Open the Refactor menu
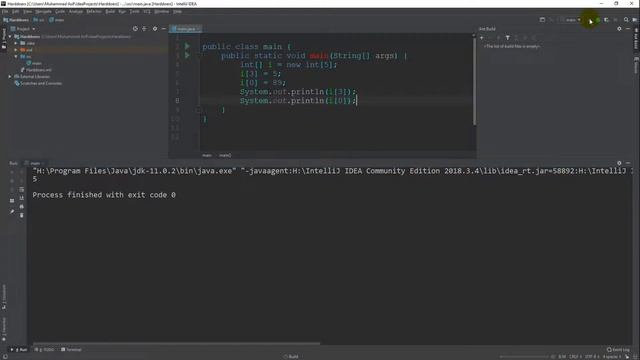Viewport: 640px width, 360px height. click(x=94, y=11)
